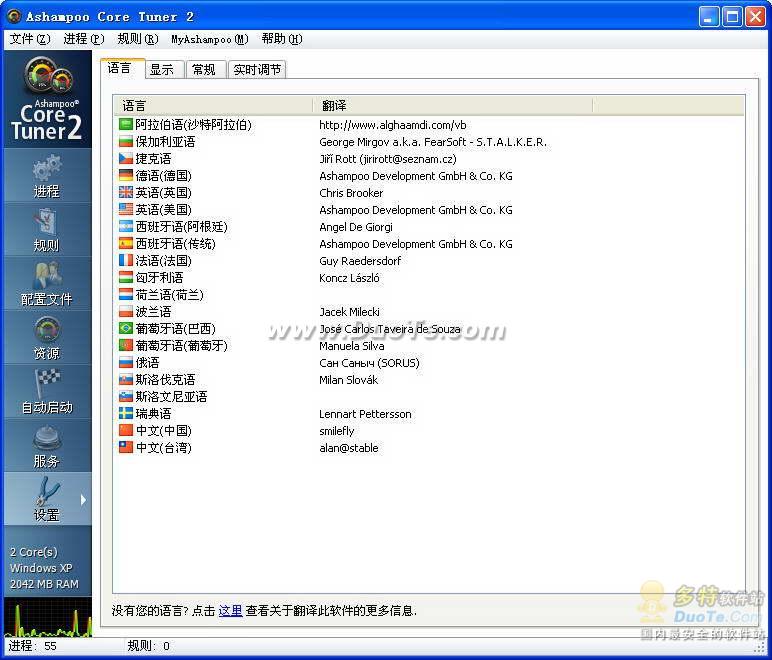The image size is (772, 660).
Task: Choose 英语(美国) from the language list
Action: coord(163,210)
